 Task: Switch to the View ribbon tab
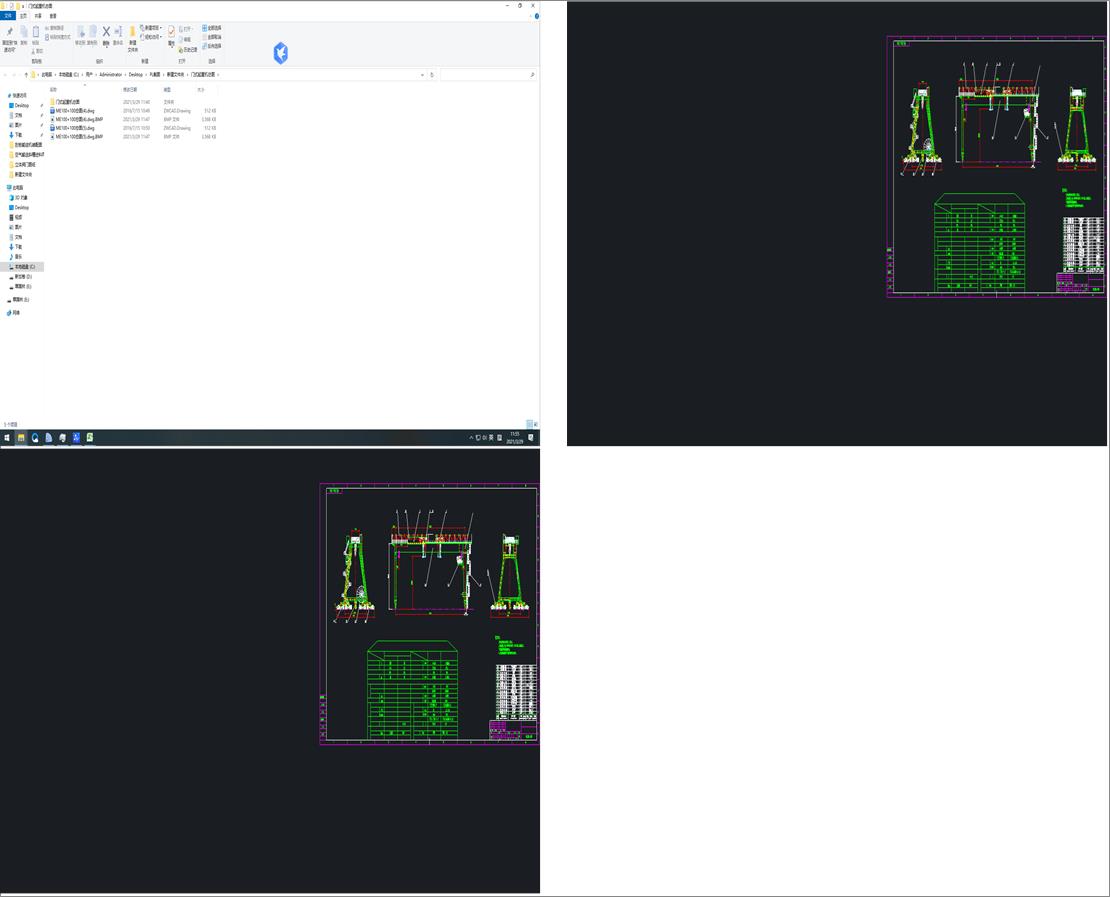[x=53, y=16]
